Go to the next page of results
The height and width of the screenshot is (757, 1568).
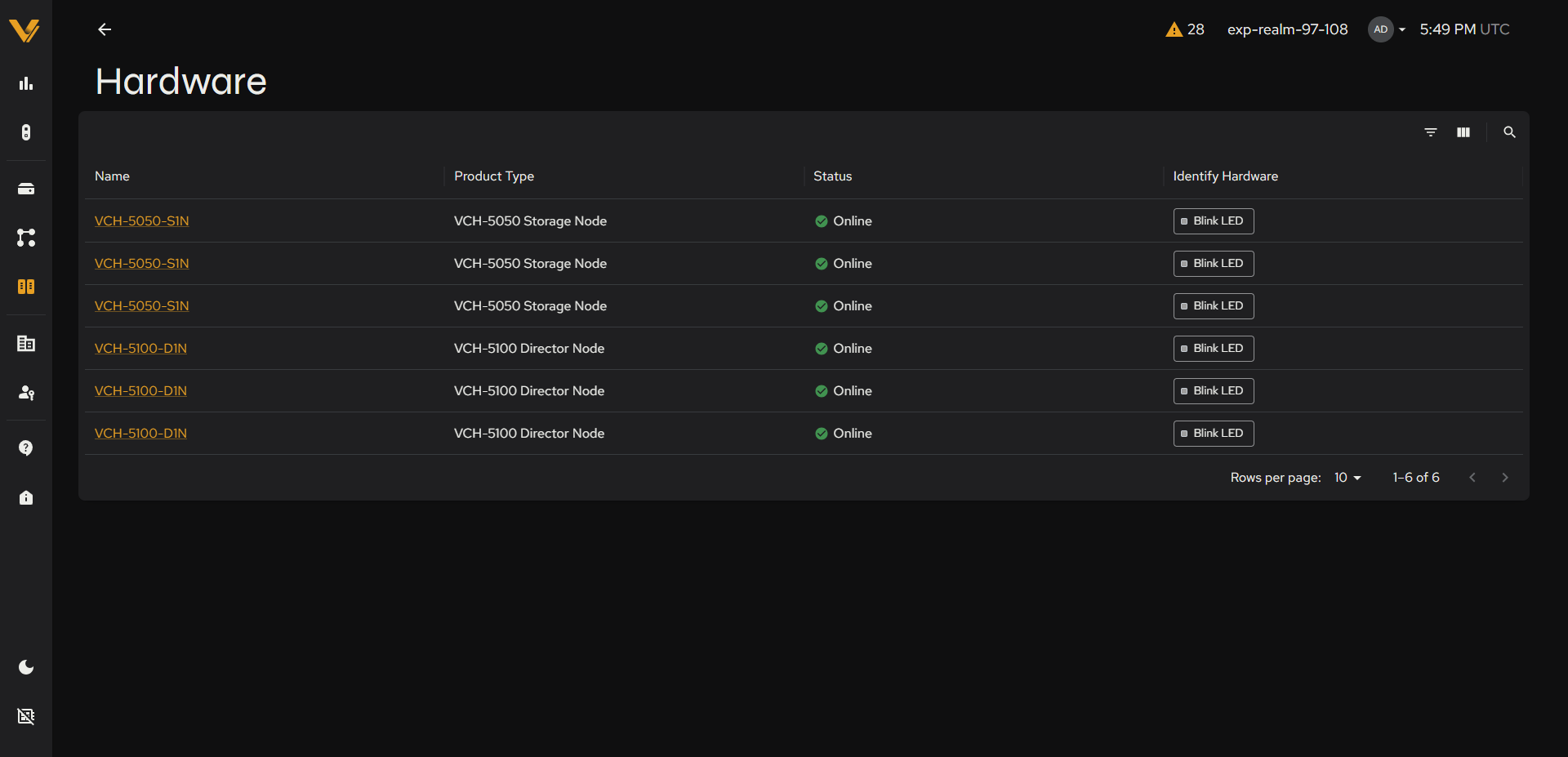(x=1505, y=478)
